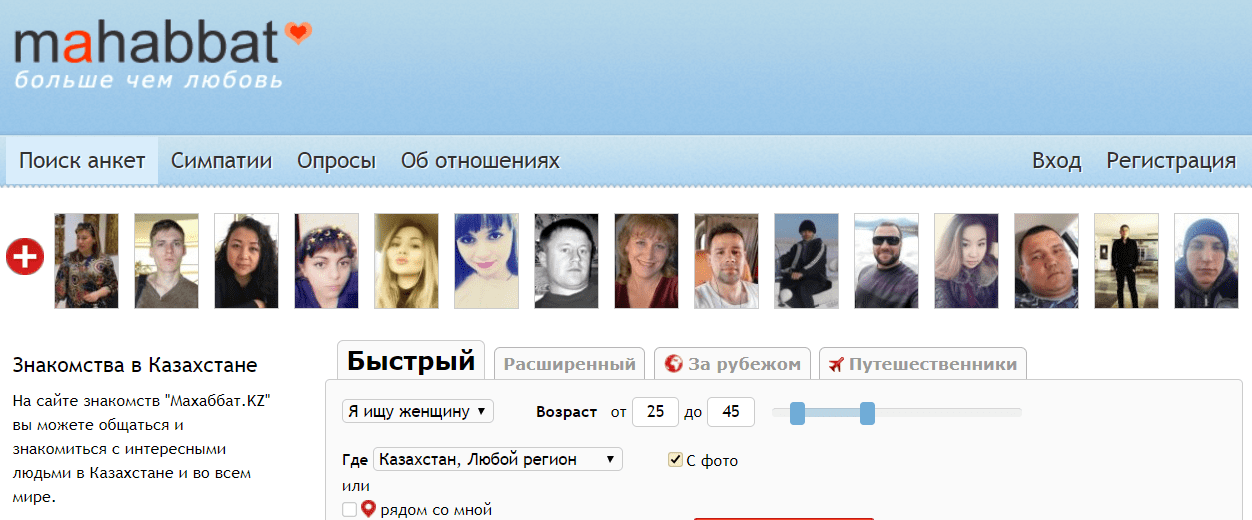Open the profile photo with flower crown
The height and width of the screenshot is (520, 1252).
(x=326, y=260)
